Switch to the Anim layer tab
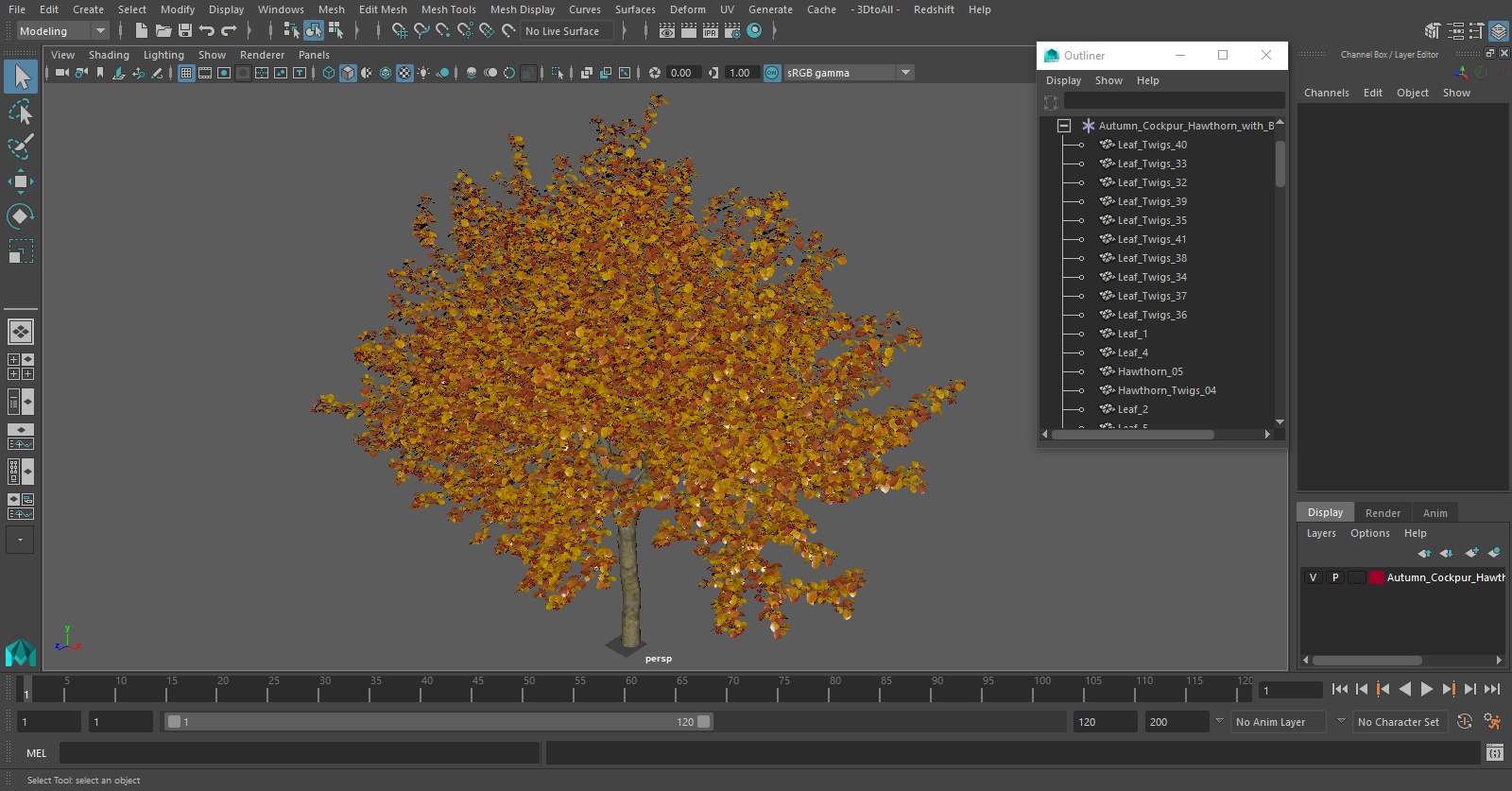Screen dimensions: 1512x791 [1435, 513]
